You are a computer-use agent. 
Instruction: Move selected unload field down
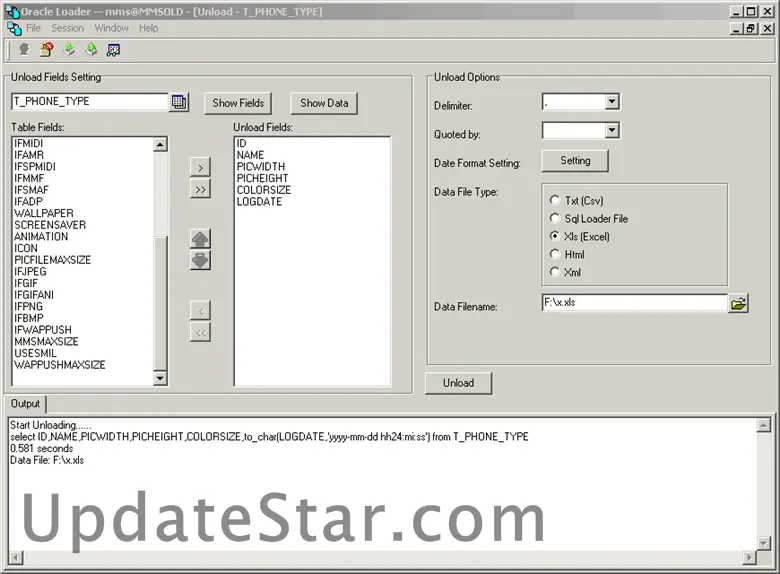[200, 260]
